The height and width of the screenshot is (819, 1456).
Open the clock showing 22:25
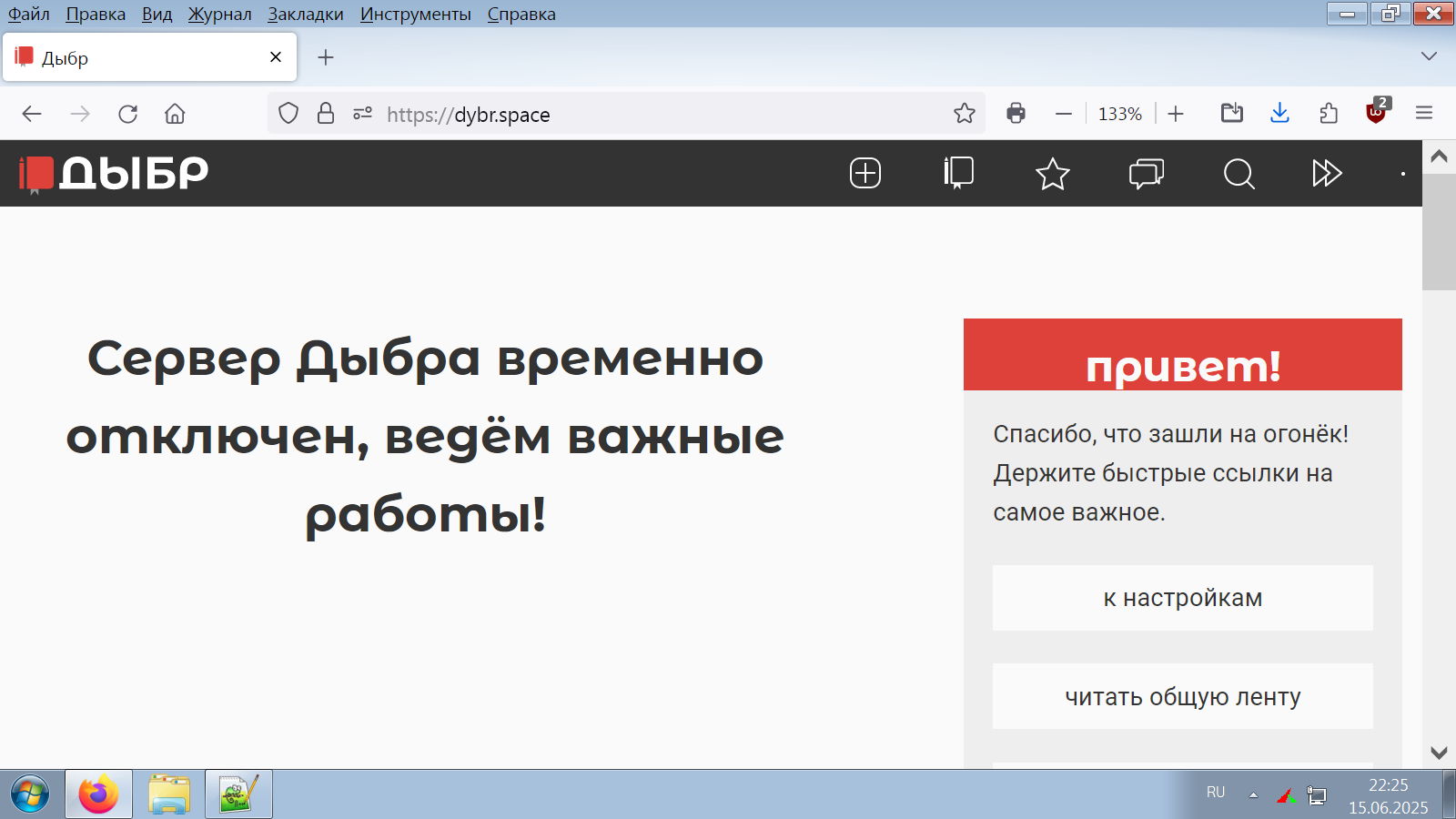point(1388,795)
